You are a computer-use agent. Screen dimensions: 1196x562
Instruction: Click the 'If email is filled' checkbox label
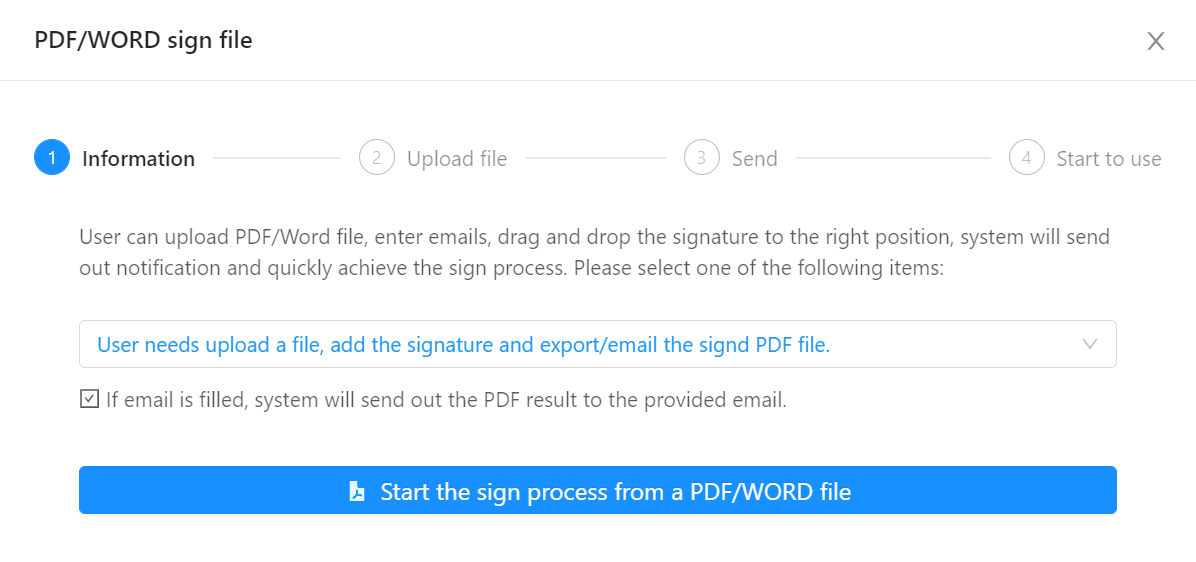click(446, 400)
